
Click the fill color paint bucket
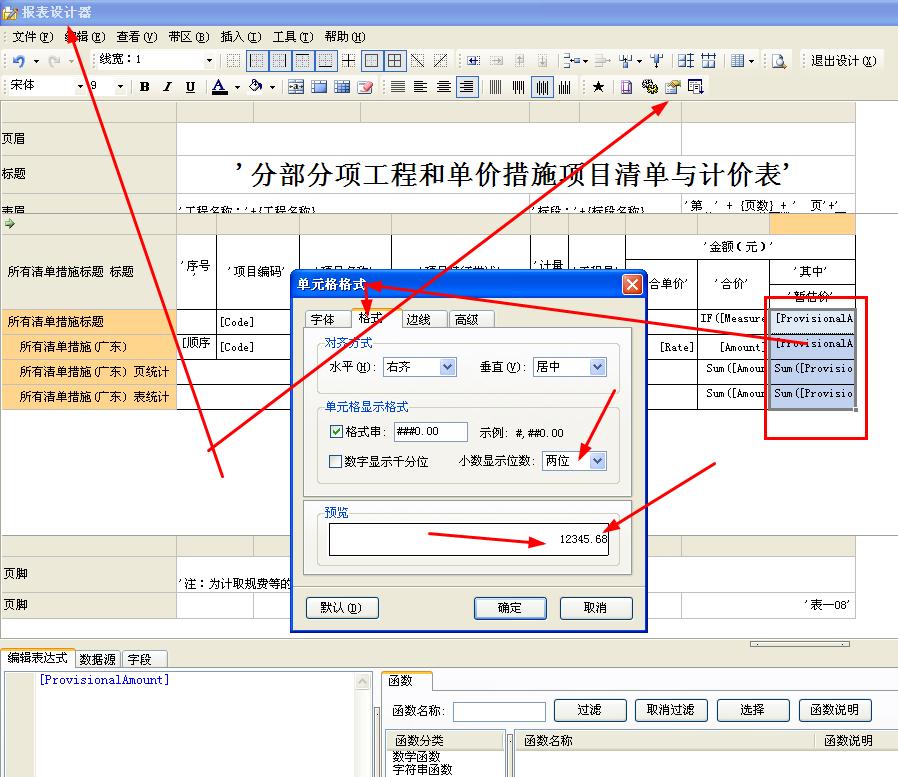(x=256, y=86)
